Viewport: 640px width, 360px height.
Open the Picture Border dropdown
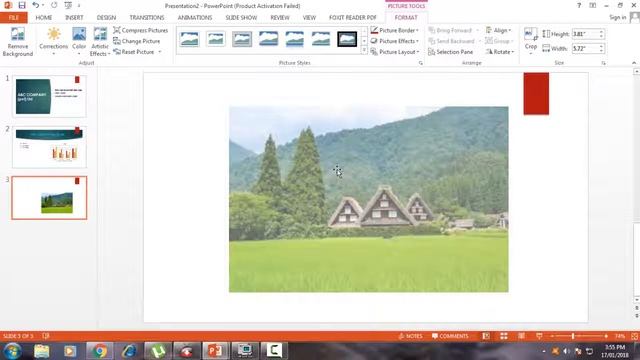395,30
